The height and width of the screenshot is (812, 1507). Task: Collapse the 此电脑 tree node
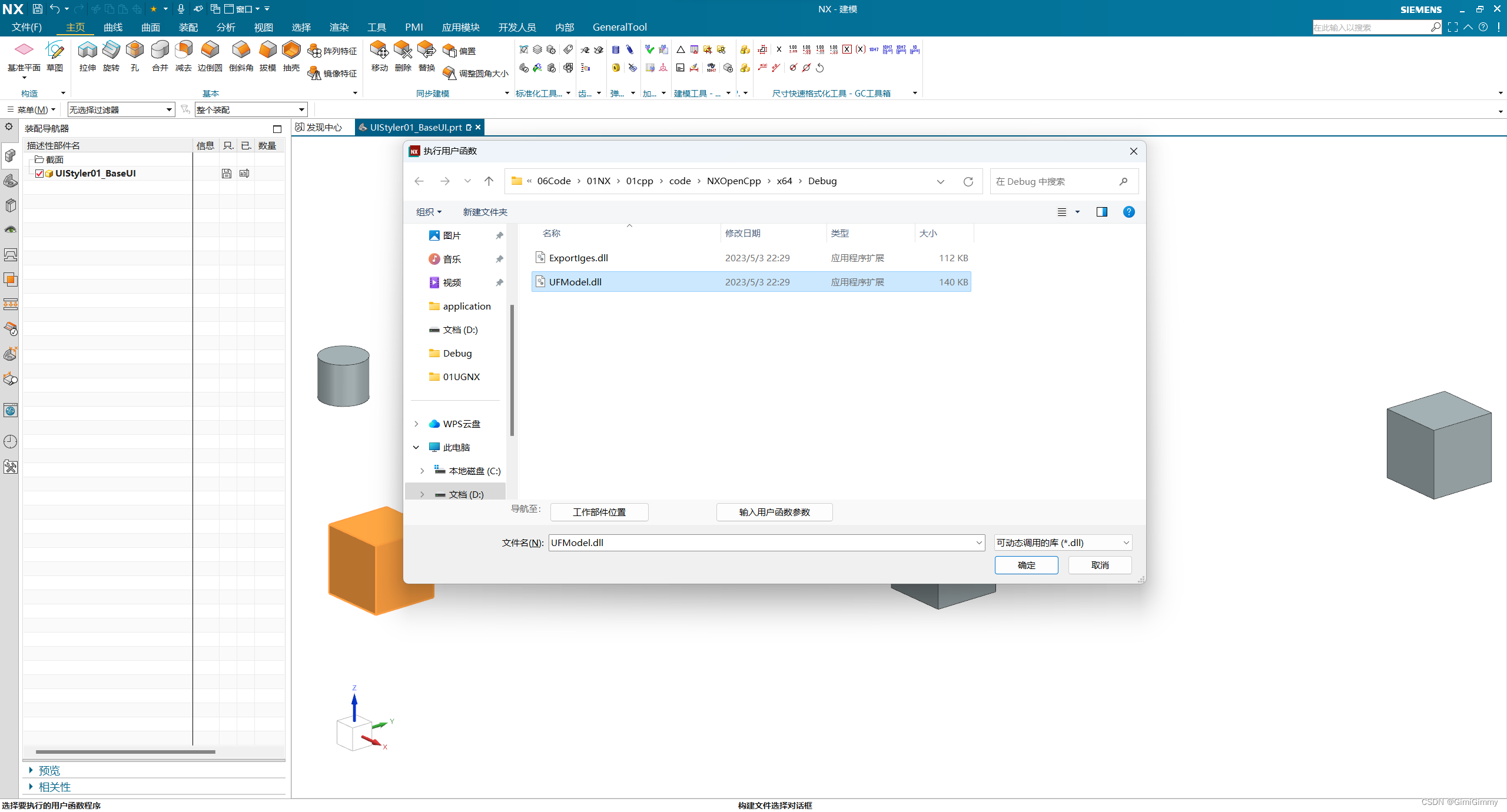click(x=416, y=447)
